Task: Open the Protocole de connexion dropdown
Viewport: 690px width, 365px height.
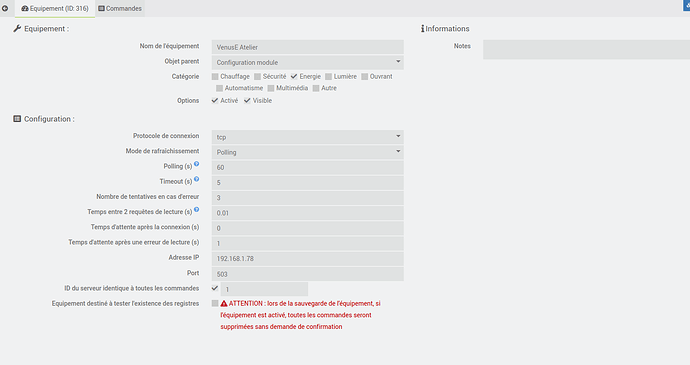Action: coord(308,137)
